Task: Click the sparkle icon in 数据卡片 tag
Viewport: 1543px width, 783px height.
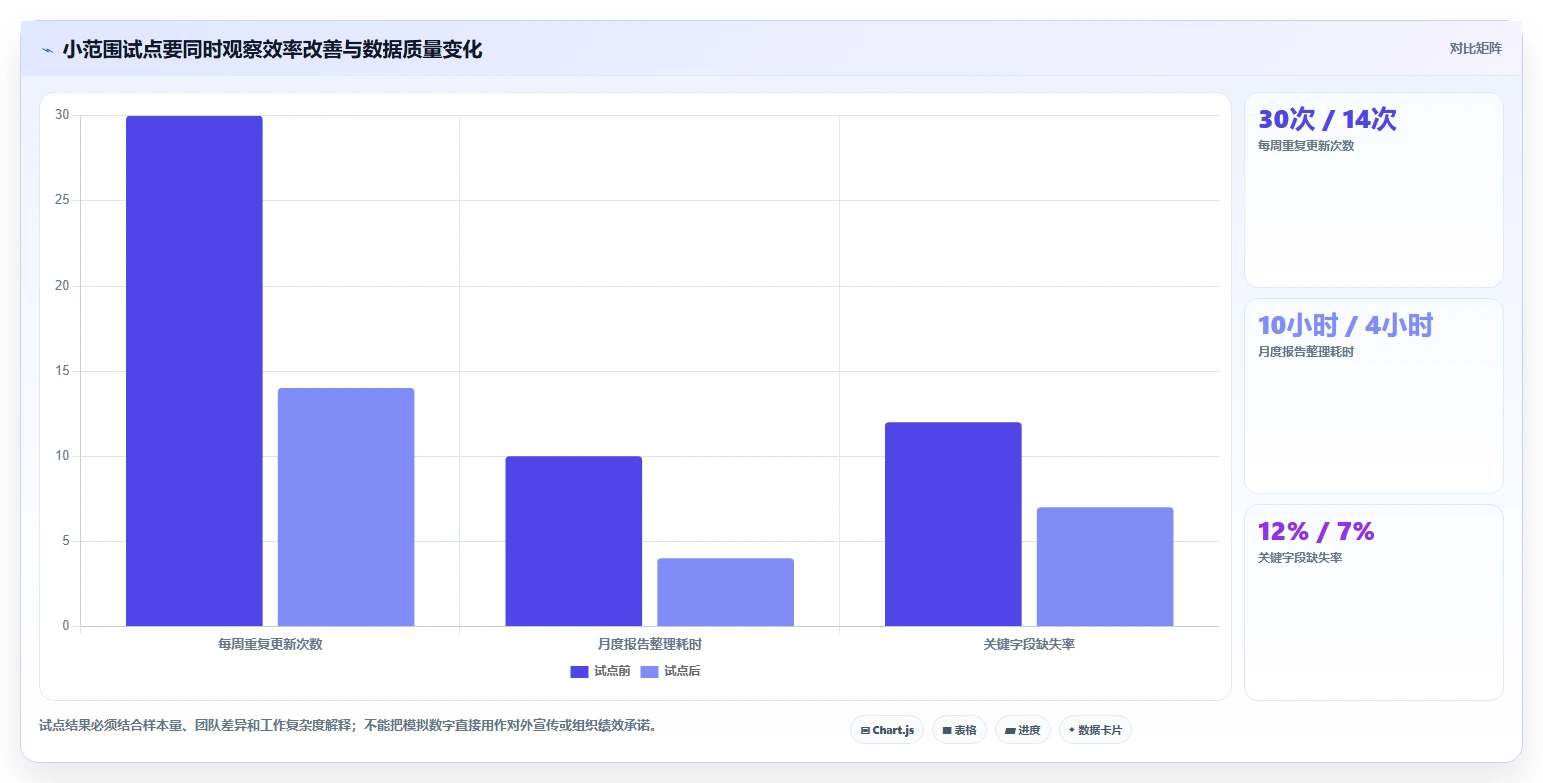Action: pyautogui.click(x=1072, y=730)
